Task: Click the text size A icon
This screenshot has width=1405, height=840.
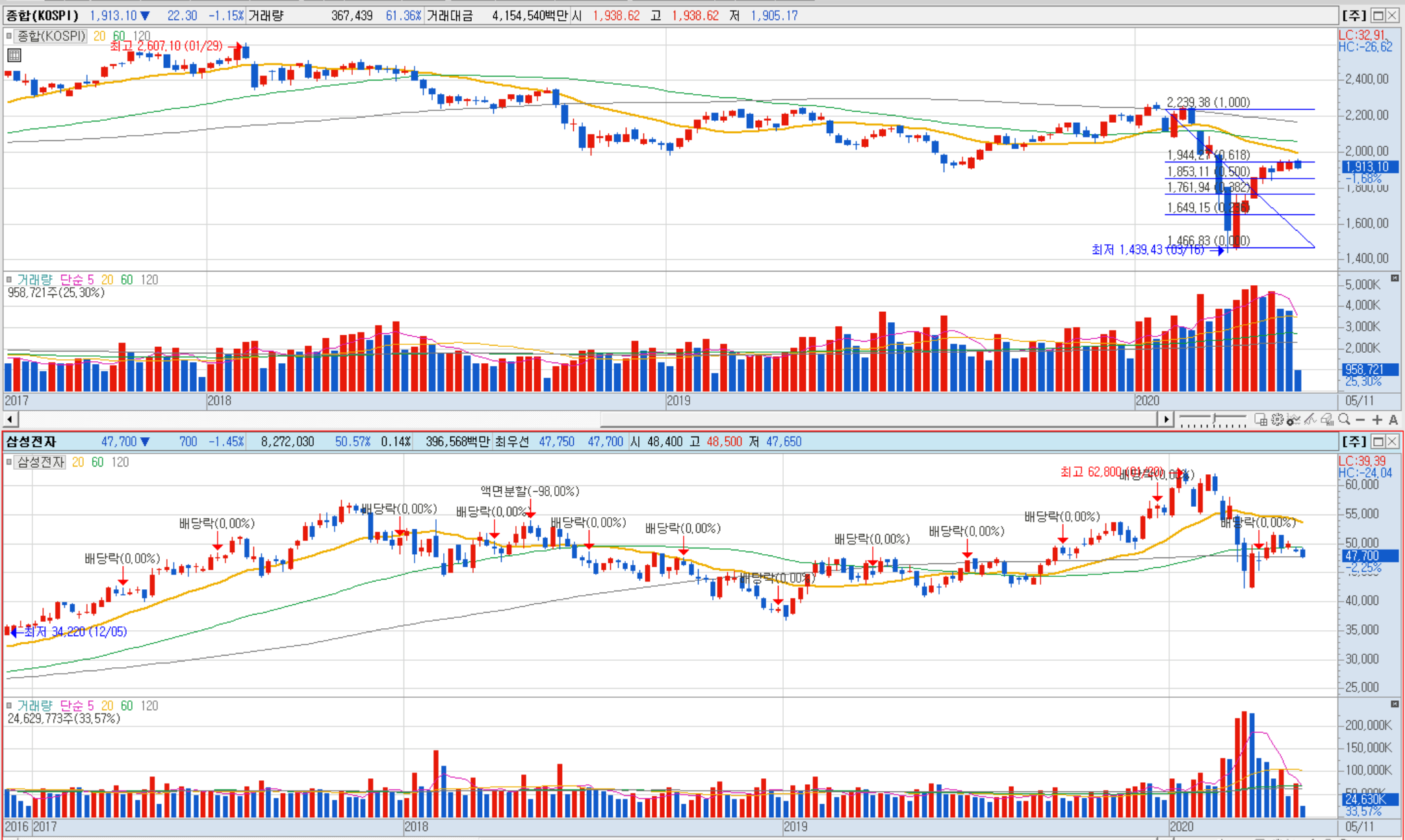Action: (x=1393, y=420)
